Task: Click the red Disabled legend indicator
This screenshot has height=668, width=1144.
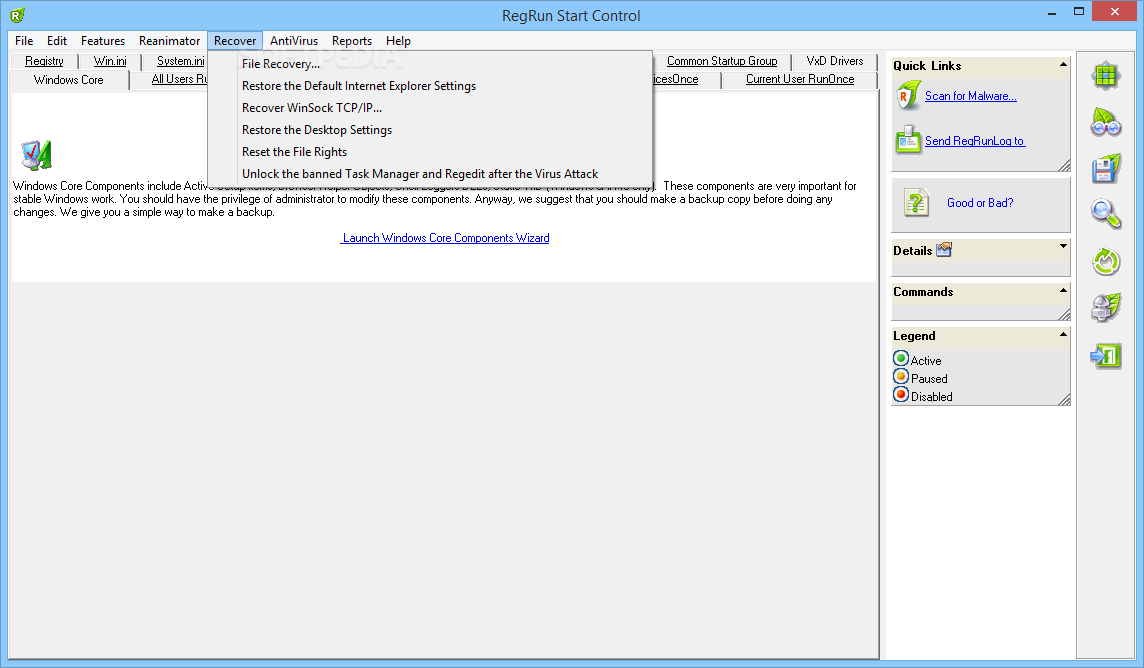Action: [x=901, y=395]
